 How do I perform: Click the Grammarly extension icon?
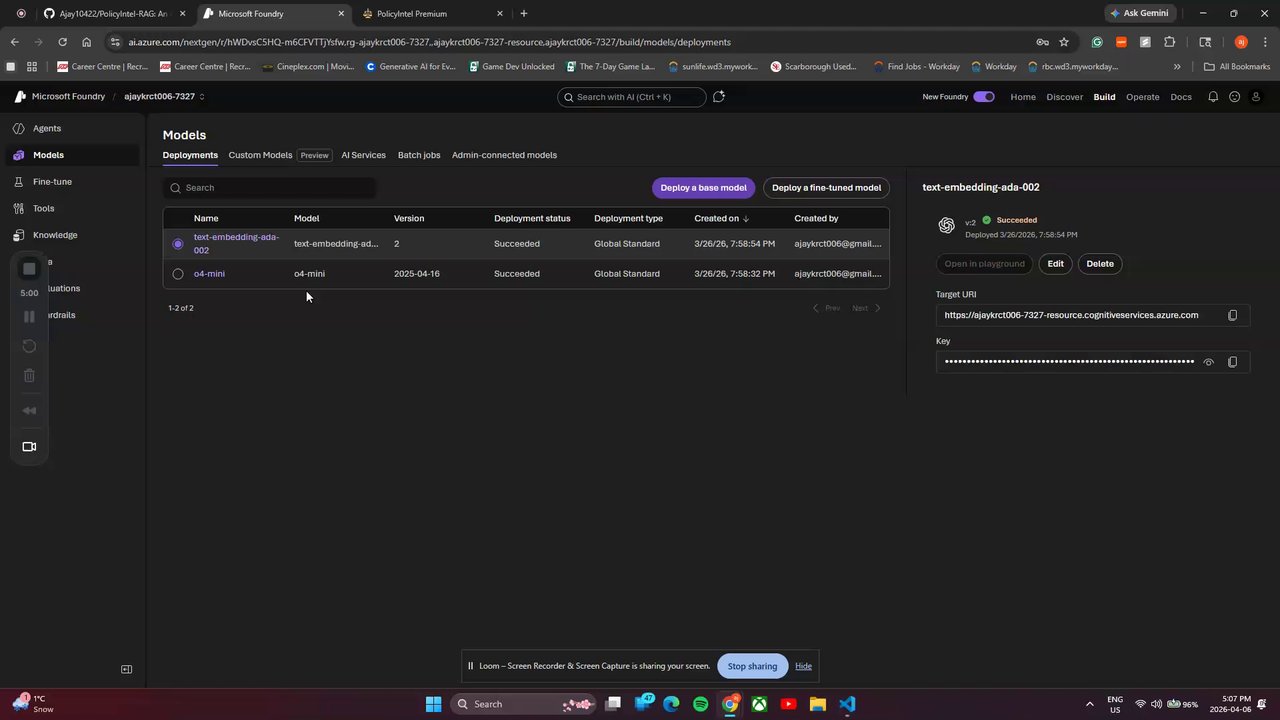[x=1097, y=42]
